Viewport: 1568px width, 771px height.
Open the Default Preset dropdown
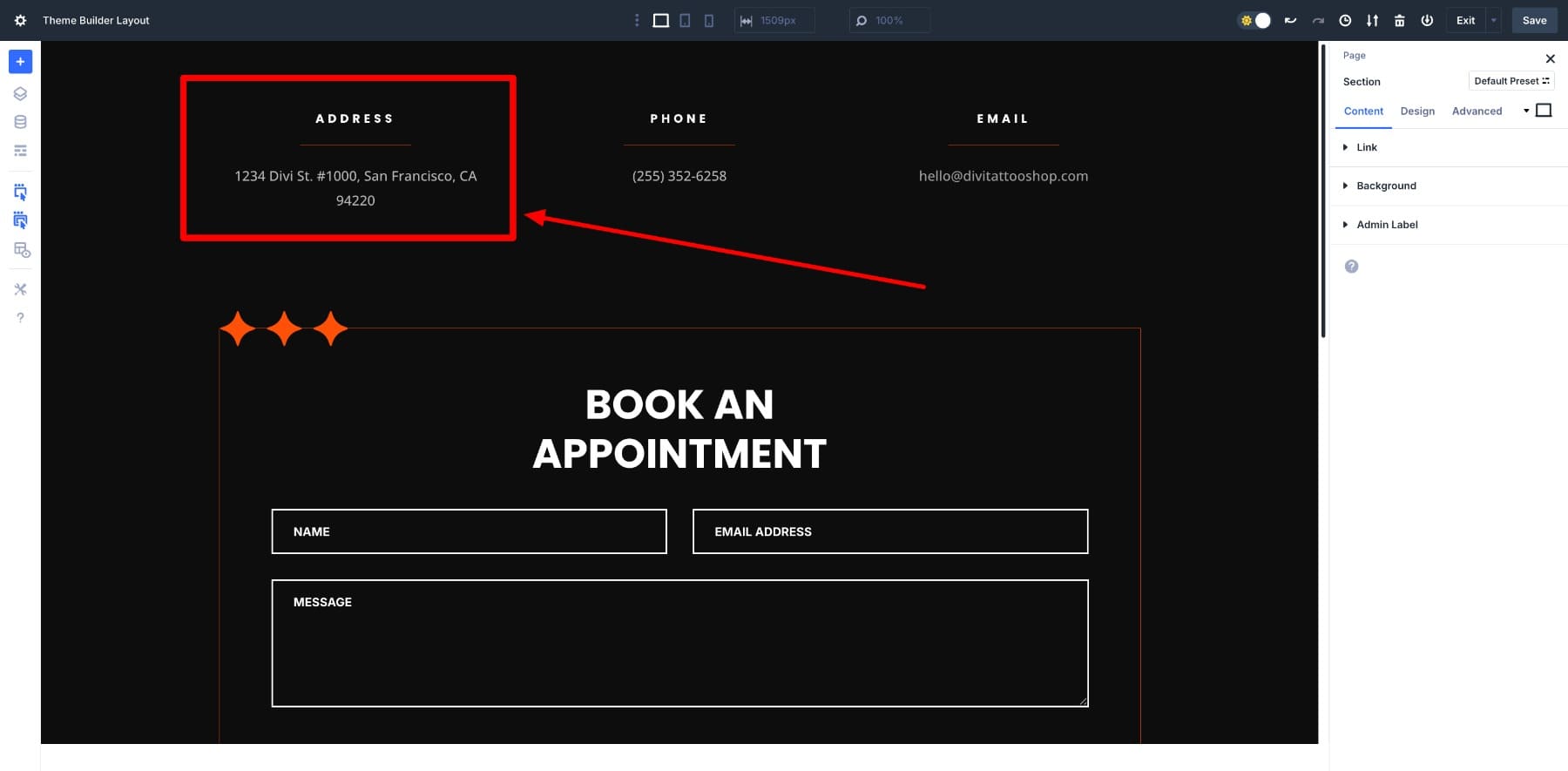point(1511,81)
